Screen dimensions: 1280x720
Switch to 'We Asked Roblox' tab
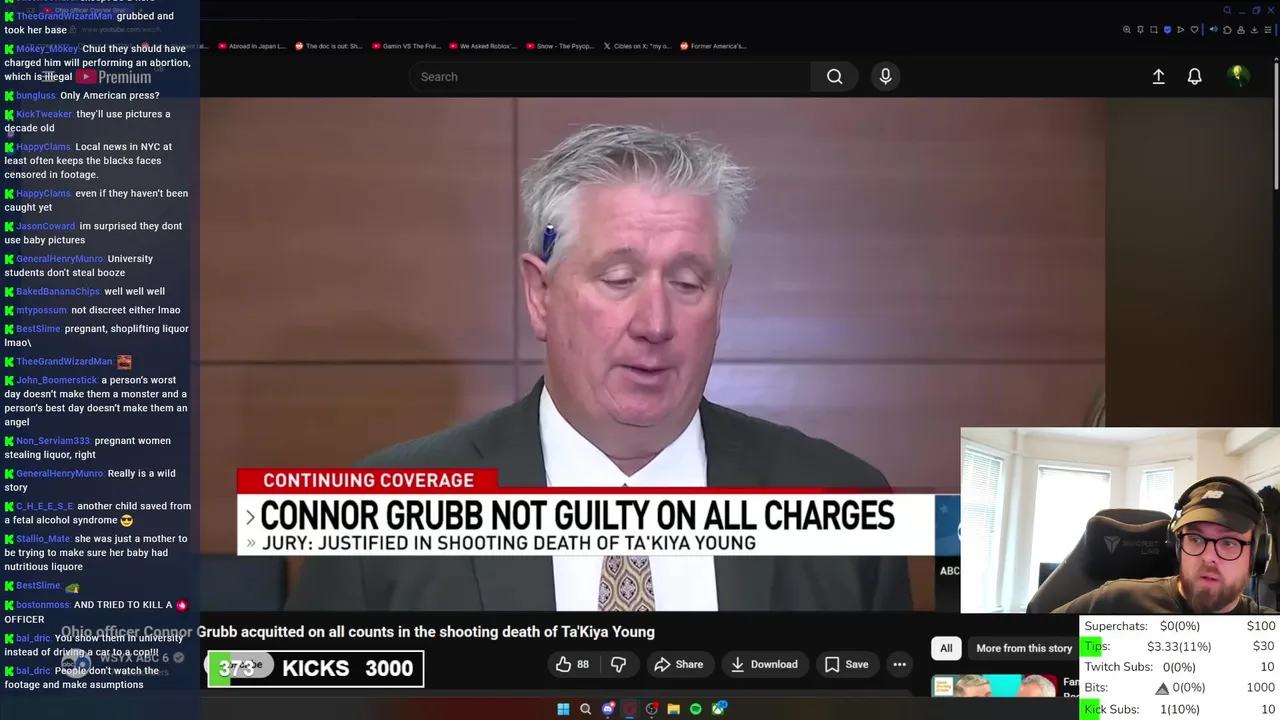[x=484, y=46]
